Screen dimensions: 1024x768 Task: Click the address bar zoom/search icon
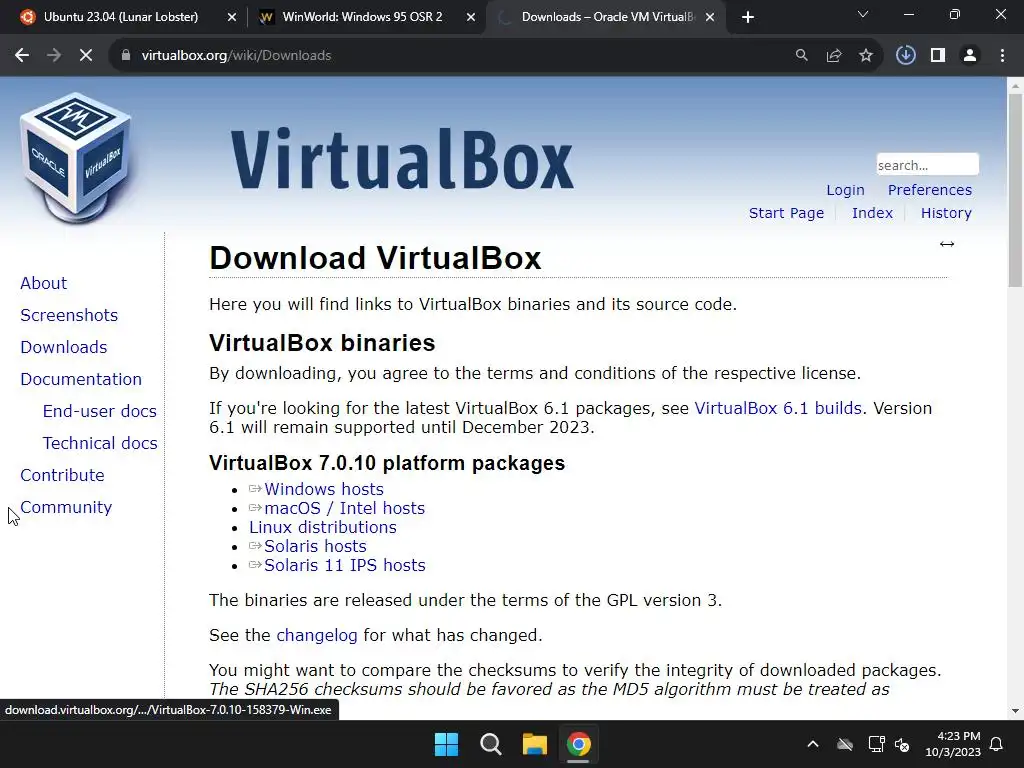click(x=801, y=56)
